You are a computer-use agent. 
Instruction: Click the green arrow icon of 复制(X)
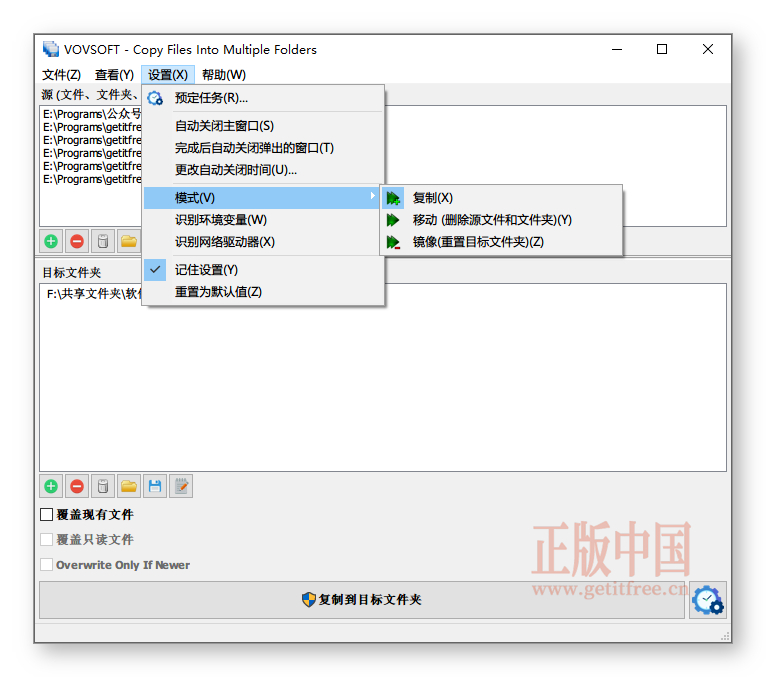tap(393, 198)
